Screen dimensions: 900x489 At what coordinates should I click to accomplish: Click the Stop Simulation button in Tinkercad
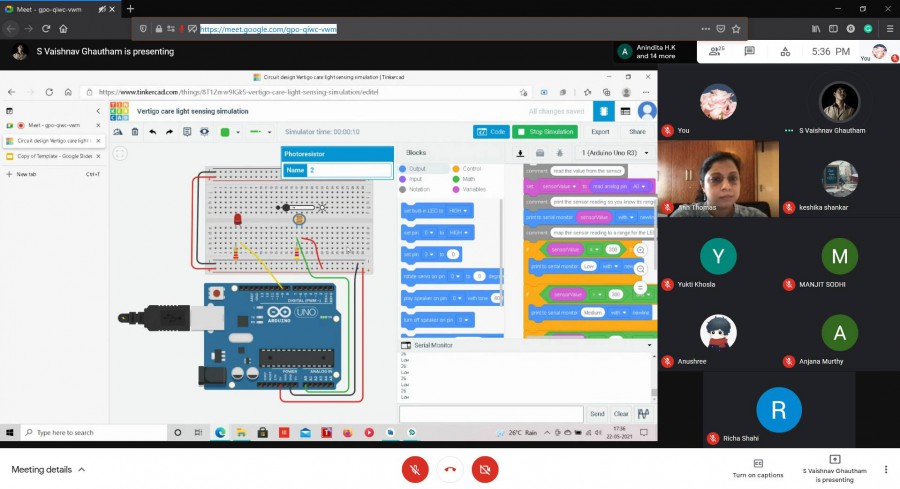(x=545, y=131)
